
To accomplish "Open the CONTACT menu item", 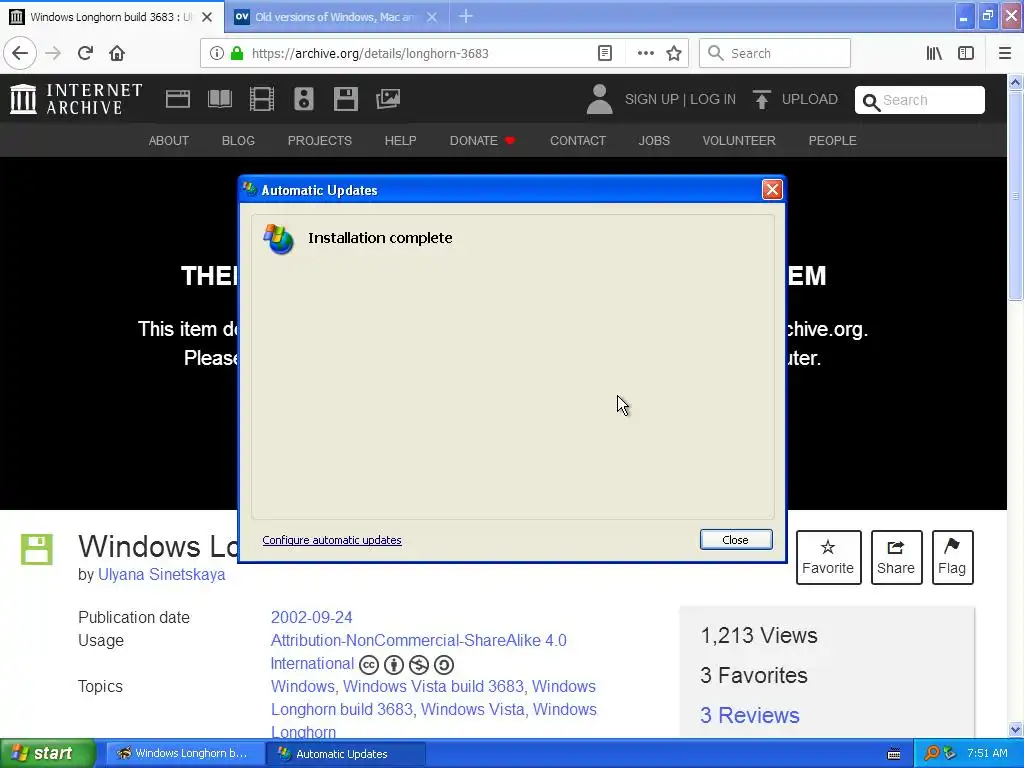I will 577,140.
